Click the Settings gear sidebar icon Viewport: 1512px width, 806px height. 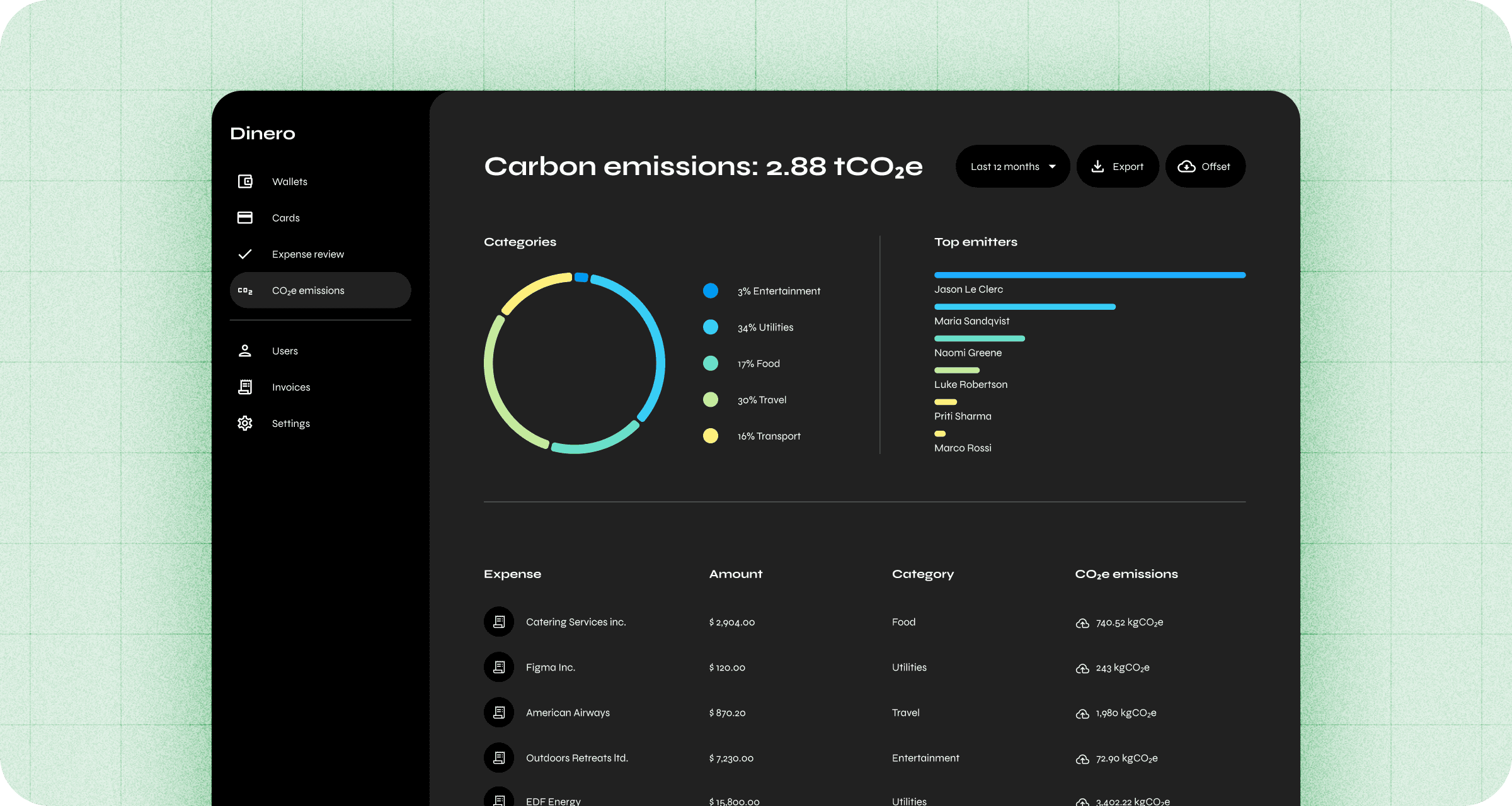(247, 423)
